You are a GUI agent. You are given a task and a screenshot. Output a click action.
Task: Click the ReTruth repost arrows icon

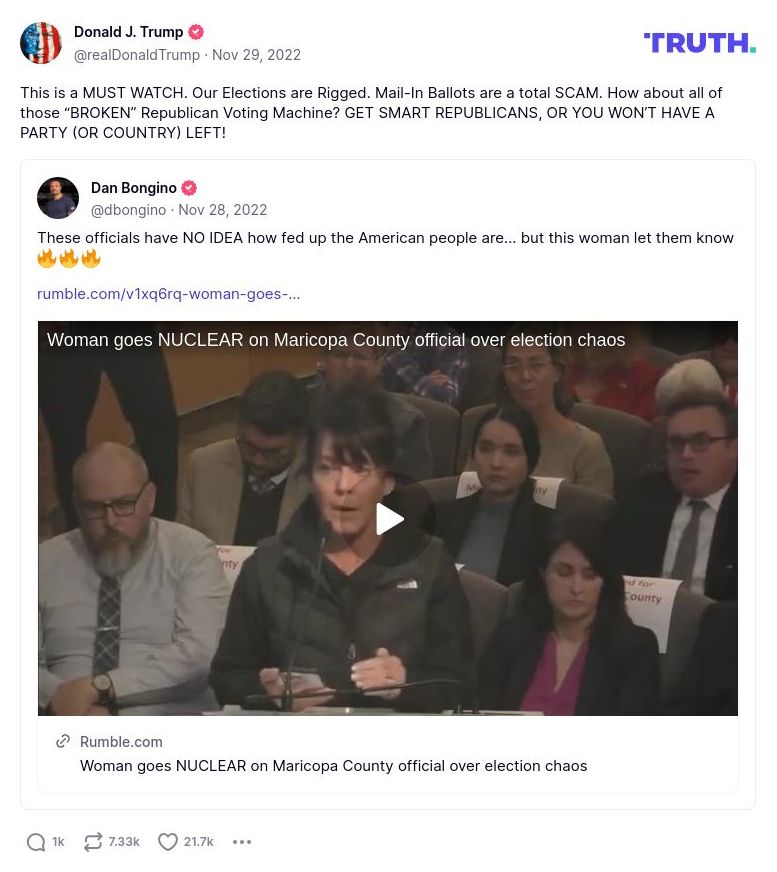point(93,841)
